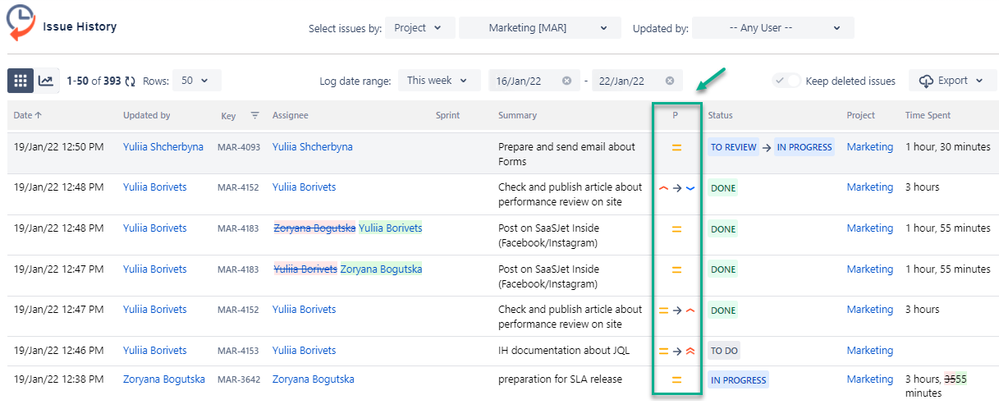Click the Assignee column header
The height and width of the screenshot is (401, 999).
[291, 115]
